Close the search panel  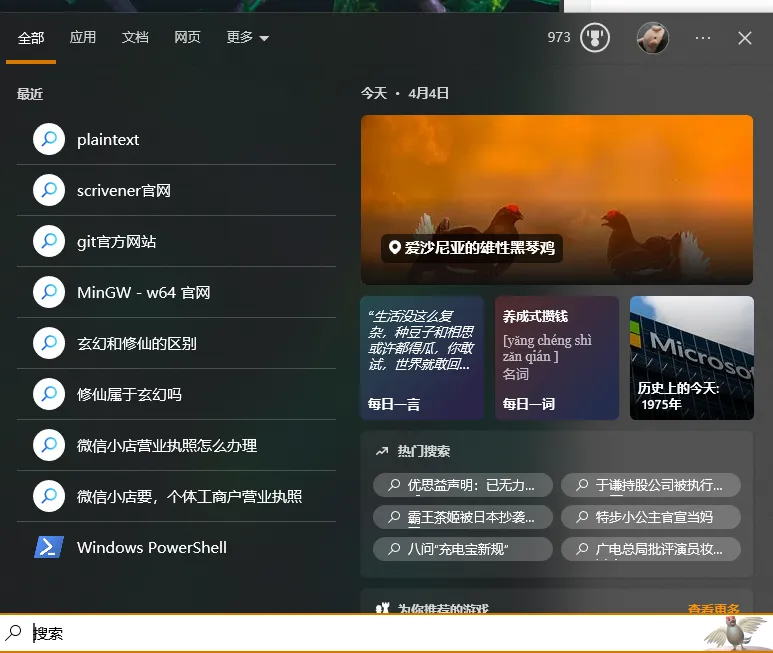[x=744, y=38]
